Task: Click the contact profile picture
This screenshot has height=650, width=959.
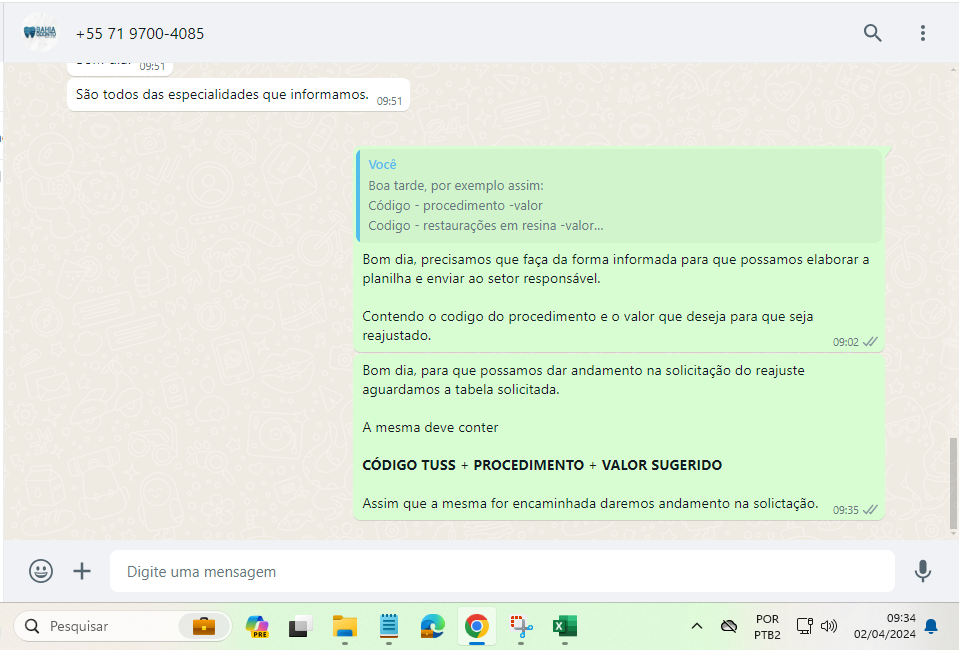Action: click(41, 33)
